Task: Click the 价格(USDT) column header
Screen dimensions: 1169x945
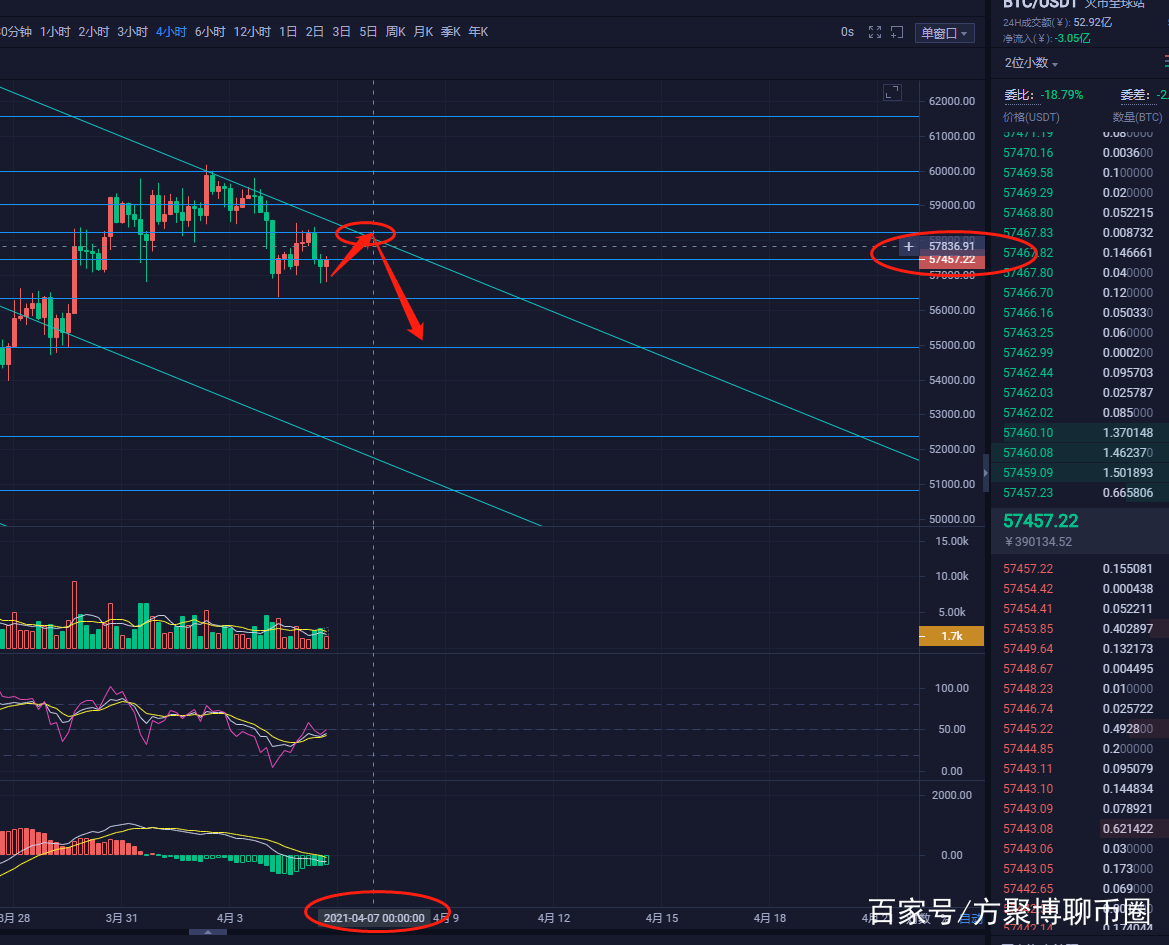Action: [x=1031, y=117]
